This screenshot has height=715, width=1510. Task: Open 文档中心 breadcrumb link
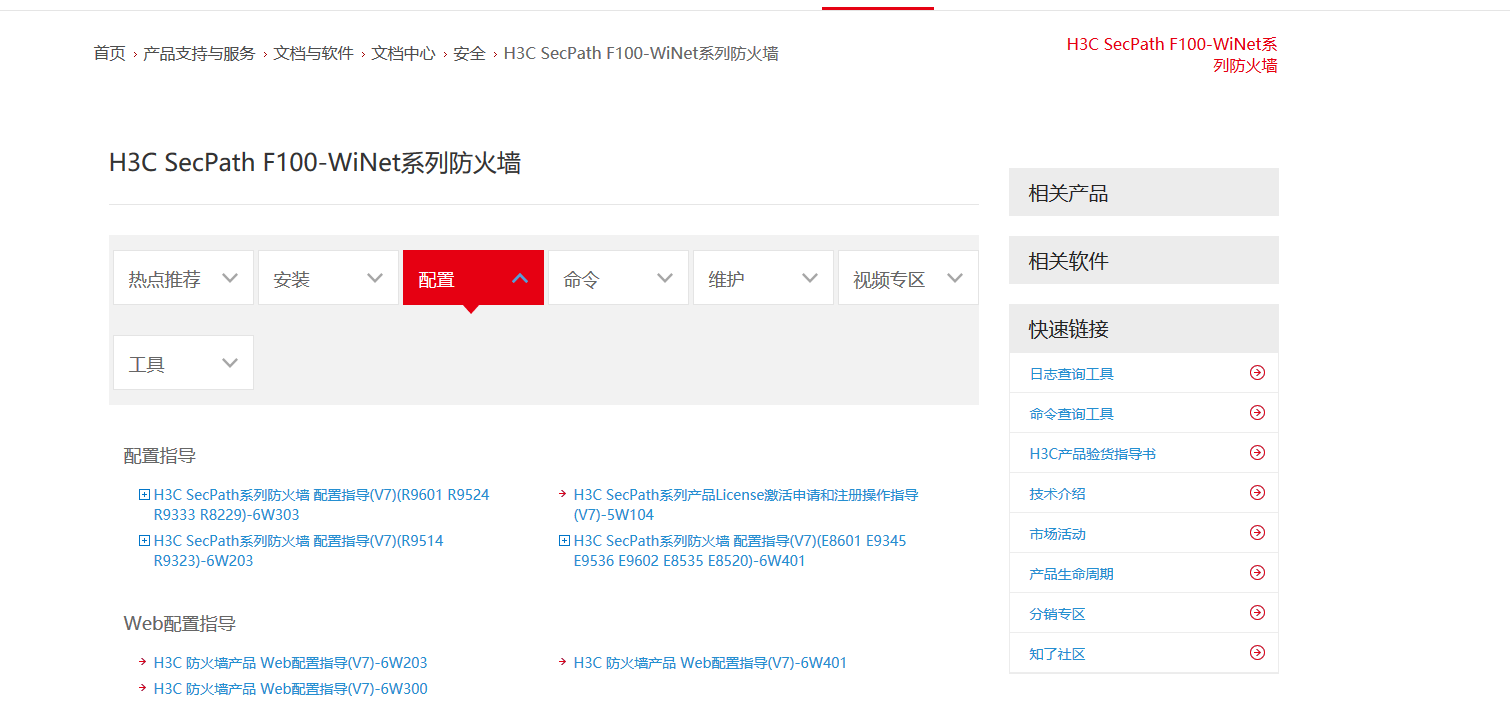point(404,53)
